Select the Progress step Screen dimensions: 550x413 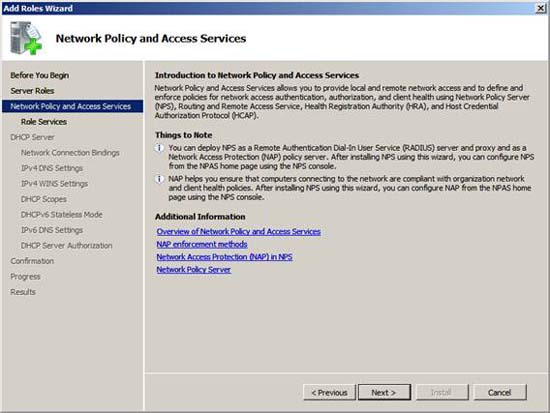(x=26, y=277)
